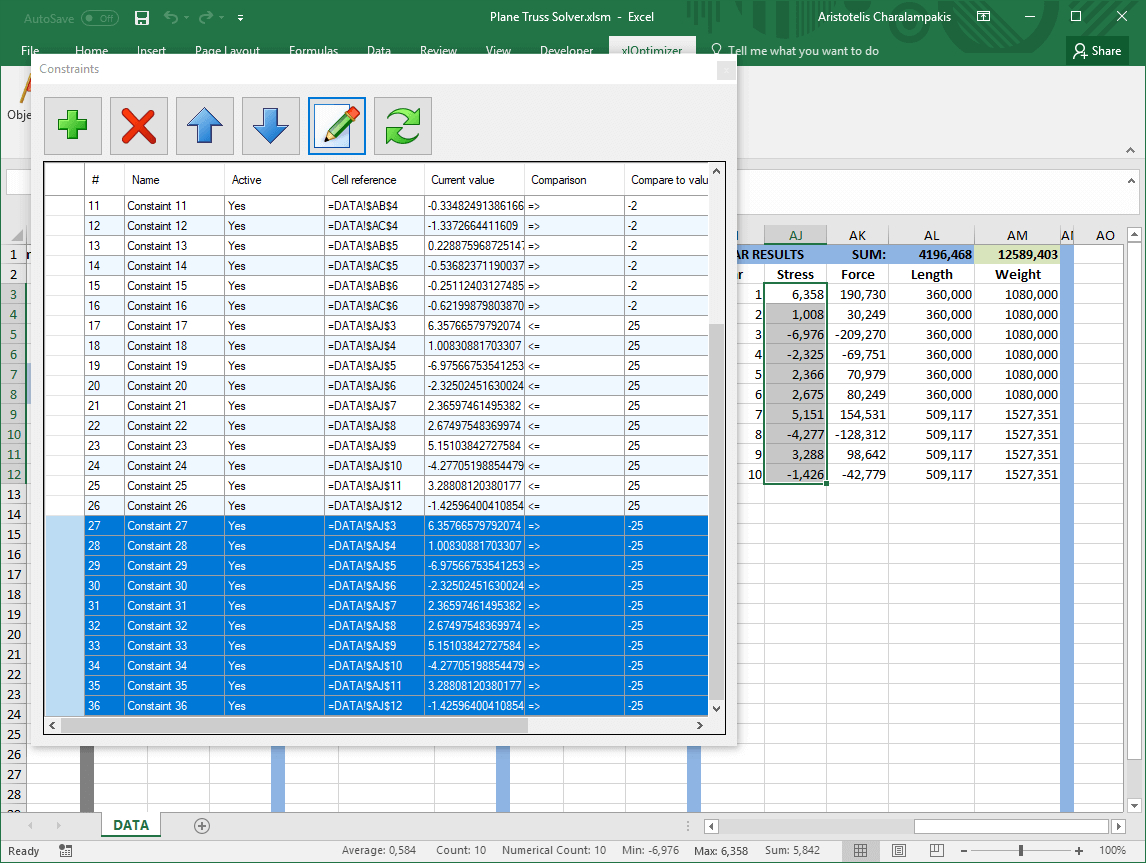
Task: Toggle the AutoSave switch
Action: pyautogui.click(x=99, y=18)
